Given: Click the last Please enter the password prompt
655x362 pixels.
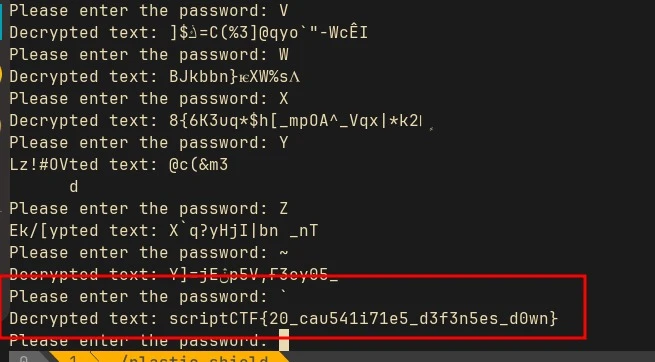Looking at the screenshot, I should click(x=139, y=341).
